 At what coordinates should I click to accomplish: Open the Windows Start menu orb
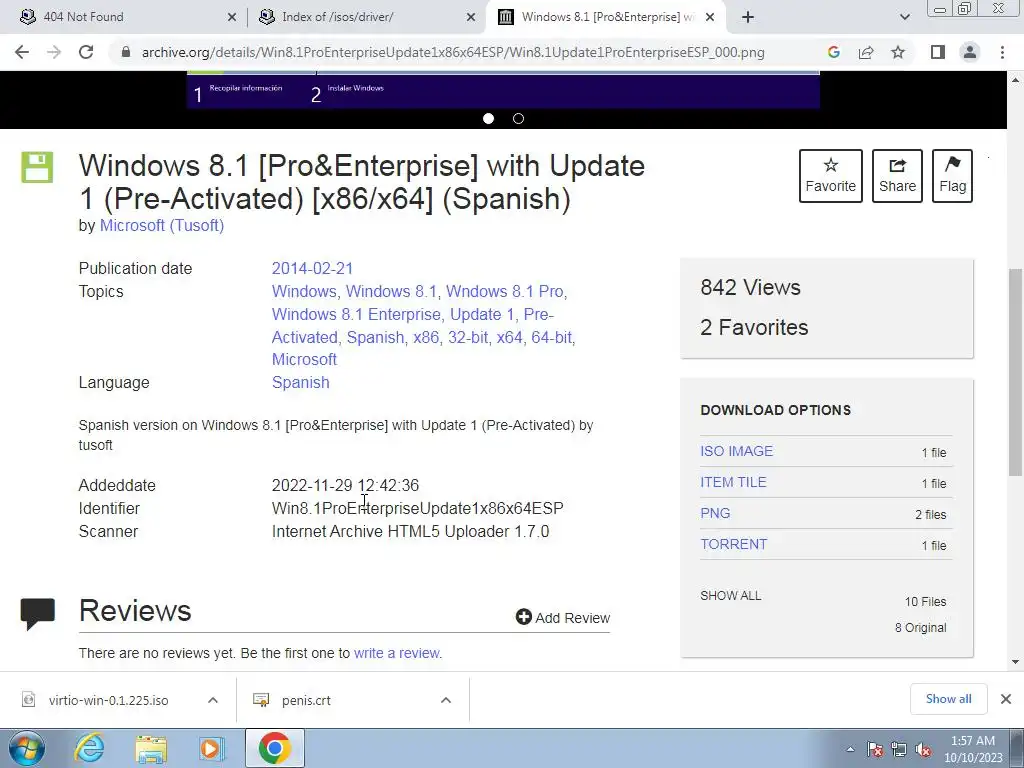click(27, 748)
